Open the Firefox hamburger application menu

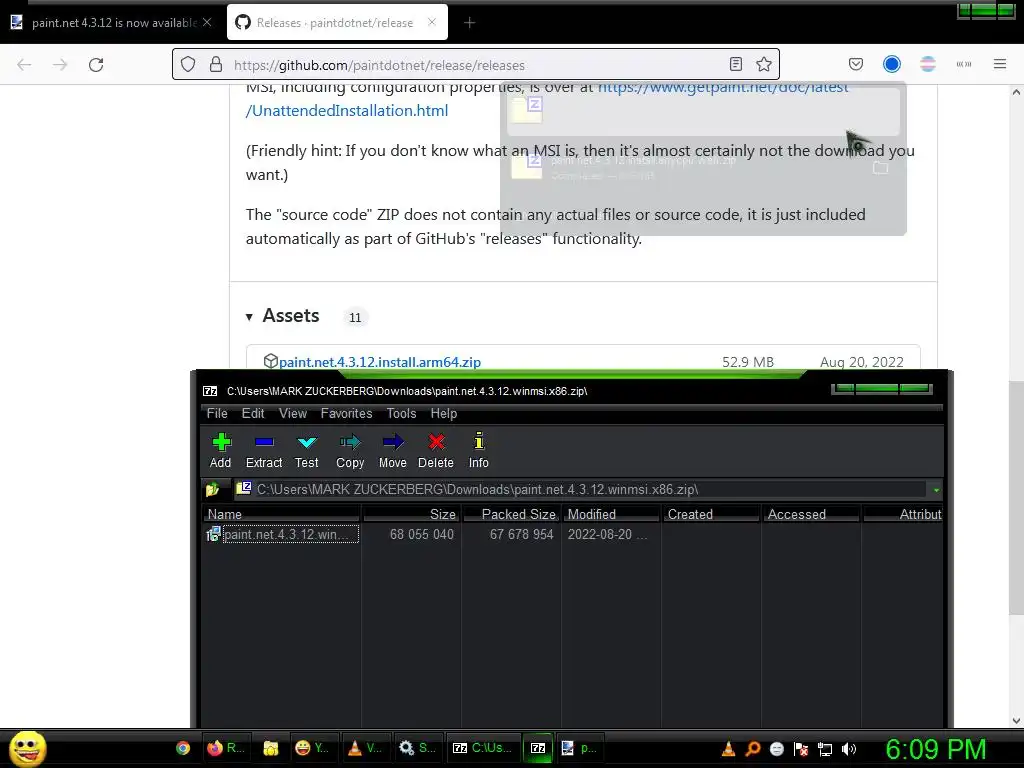click(1000, 64)
